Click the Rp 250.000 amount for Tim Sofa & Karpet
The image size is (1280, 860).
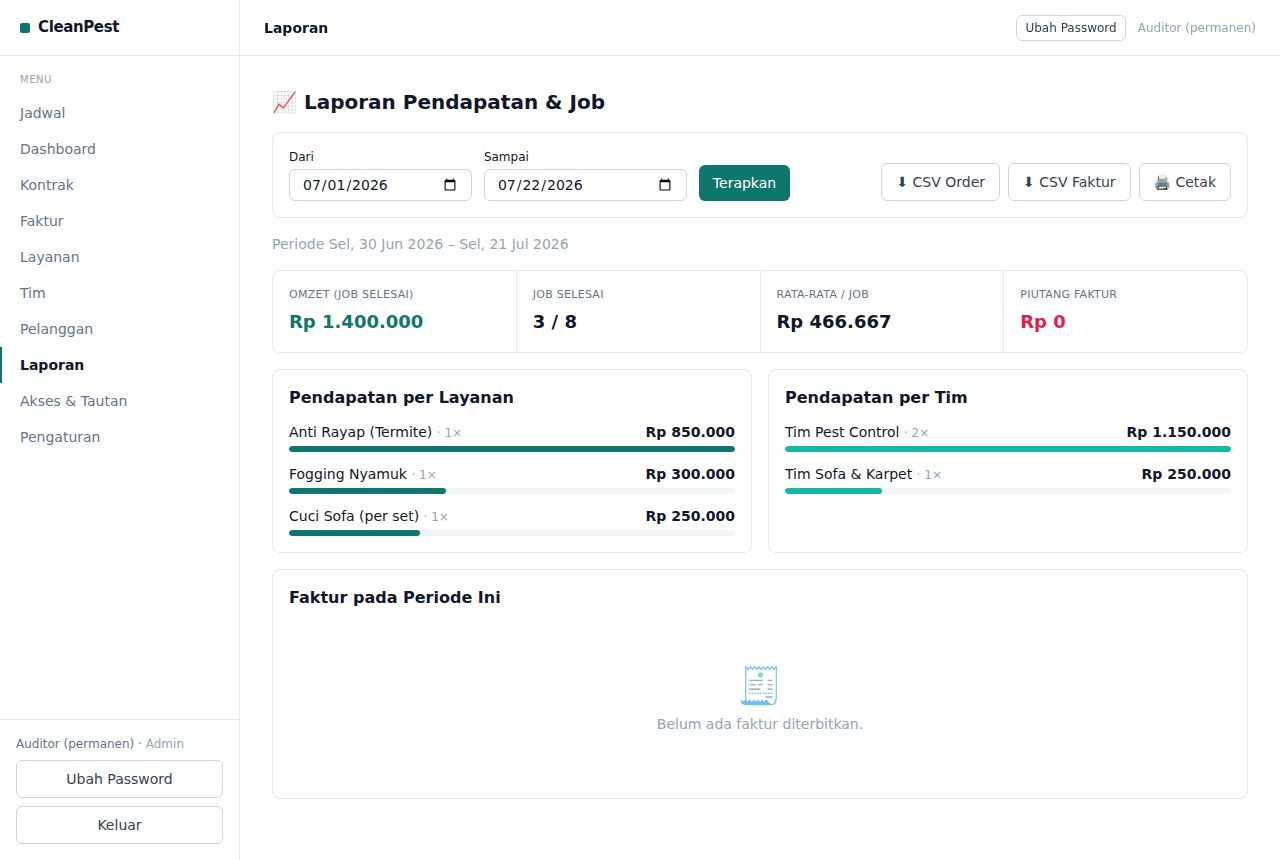pos(1186,474)
